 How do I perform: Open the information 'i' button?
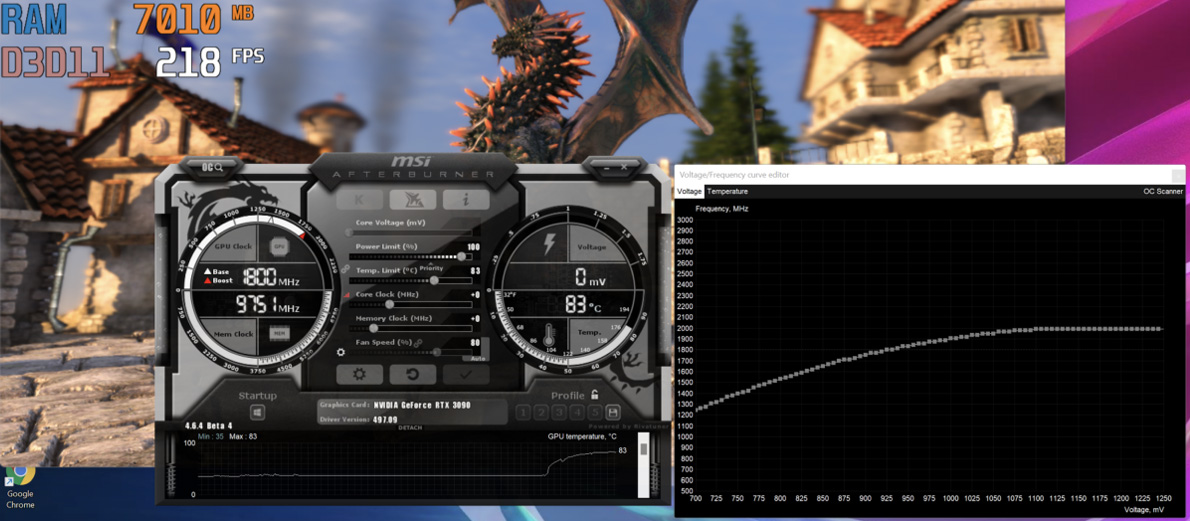coord(466,200)
